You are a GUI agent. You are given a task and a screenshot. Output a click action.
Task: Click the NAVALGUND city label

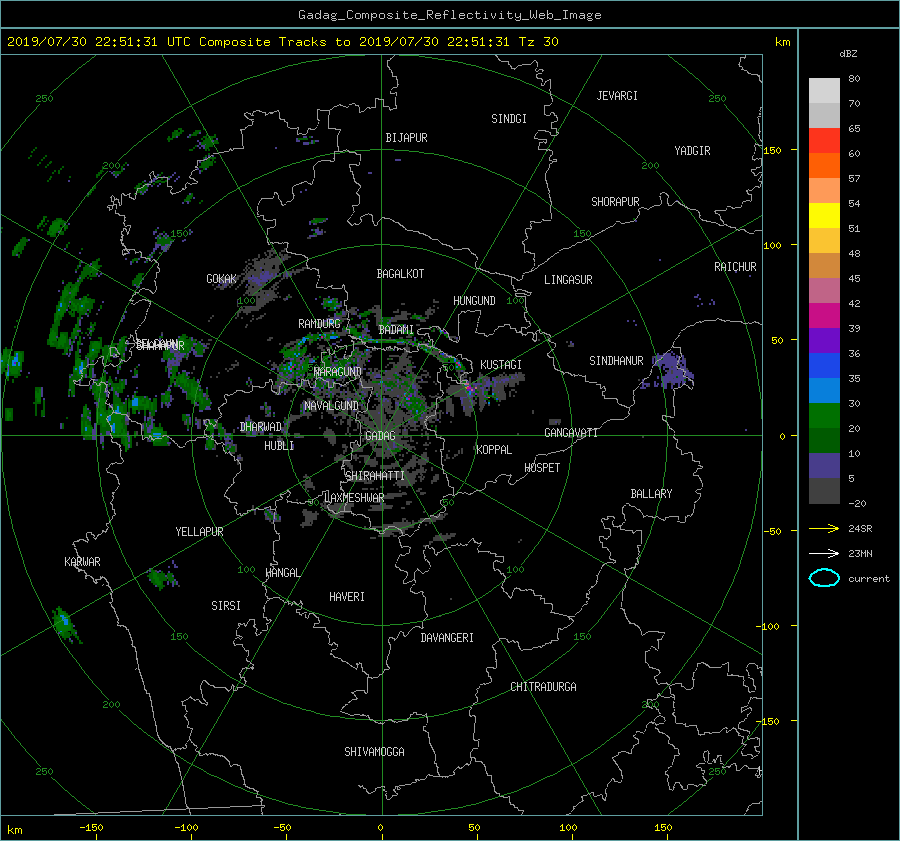tap(331, 406)
